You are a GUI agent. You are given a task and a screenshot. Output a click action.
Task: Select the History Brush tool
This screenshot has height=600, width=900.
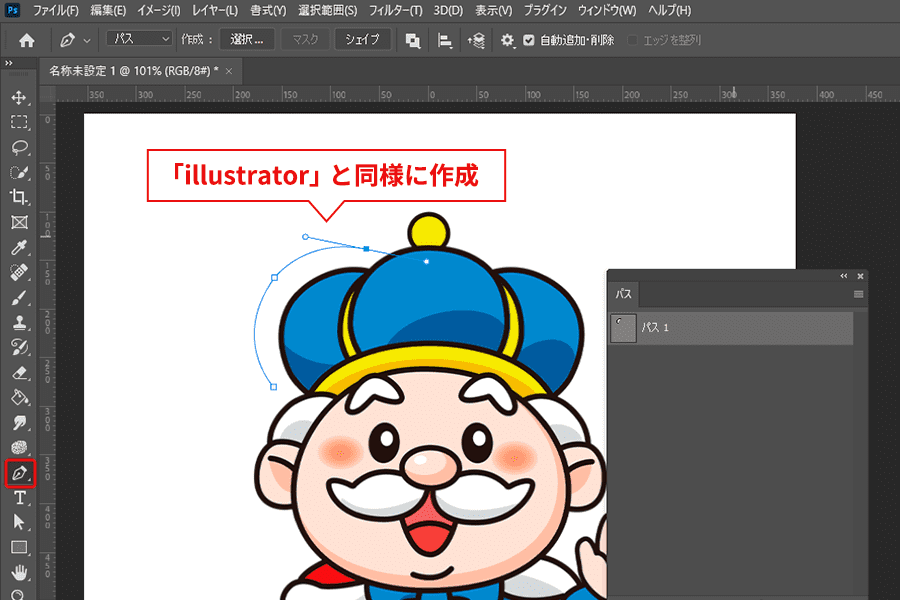[x=19, y=347]
